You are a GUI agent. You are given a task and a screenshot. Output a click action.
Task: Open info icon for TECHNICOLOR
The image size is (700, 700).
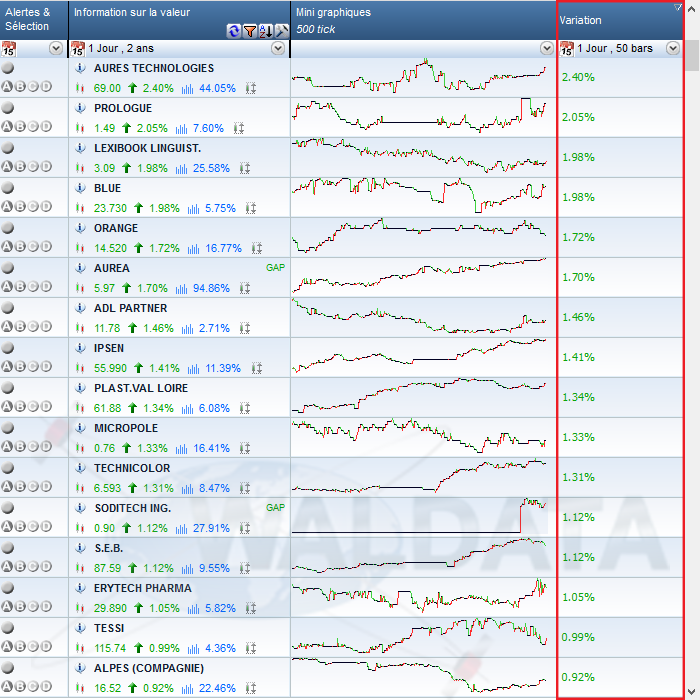pos(80,468)
